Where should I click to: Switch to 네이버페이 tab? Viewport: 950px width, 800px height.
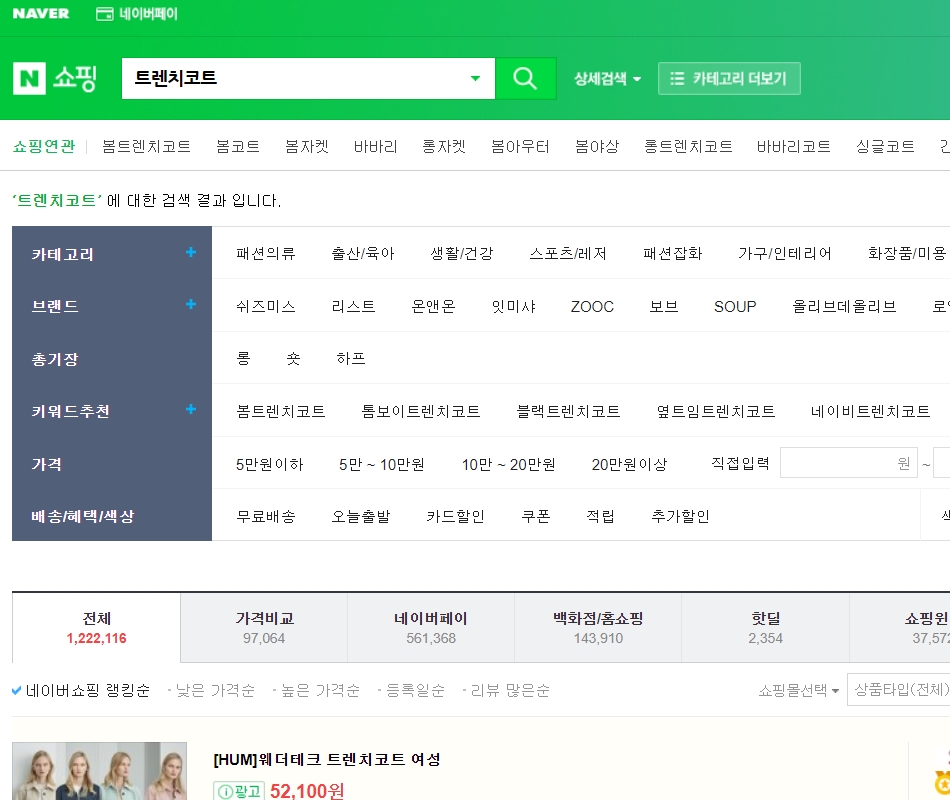tap(431, 627)
